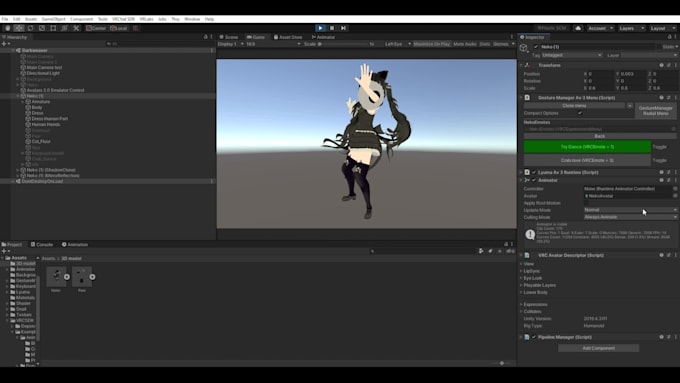Open the File menu
This screenshot has height=383, width=680.
tap(5, 19)
